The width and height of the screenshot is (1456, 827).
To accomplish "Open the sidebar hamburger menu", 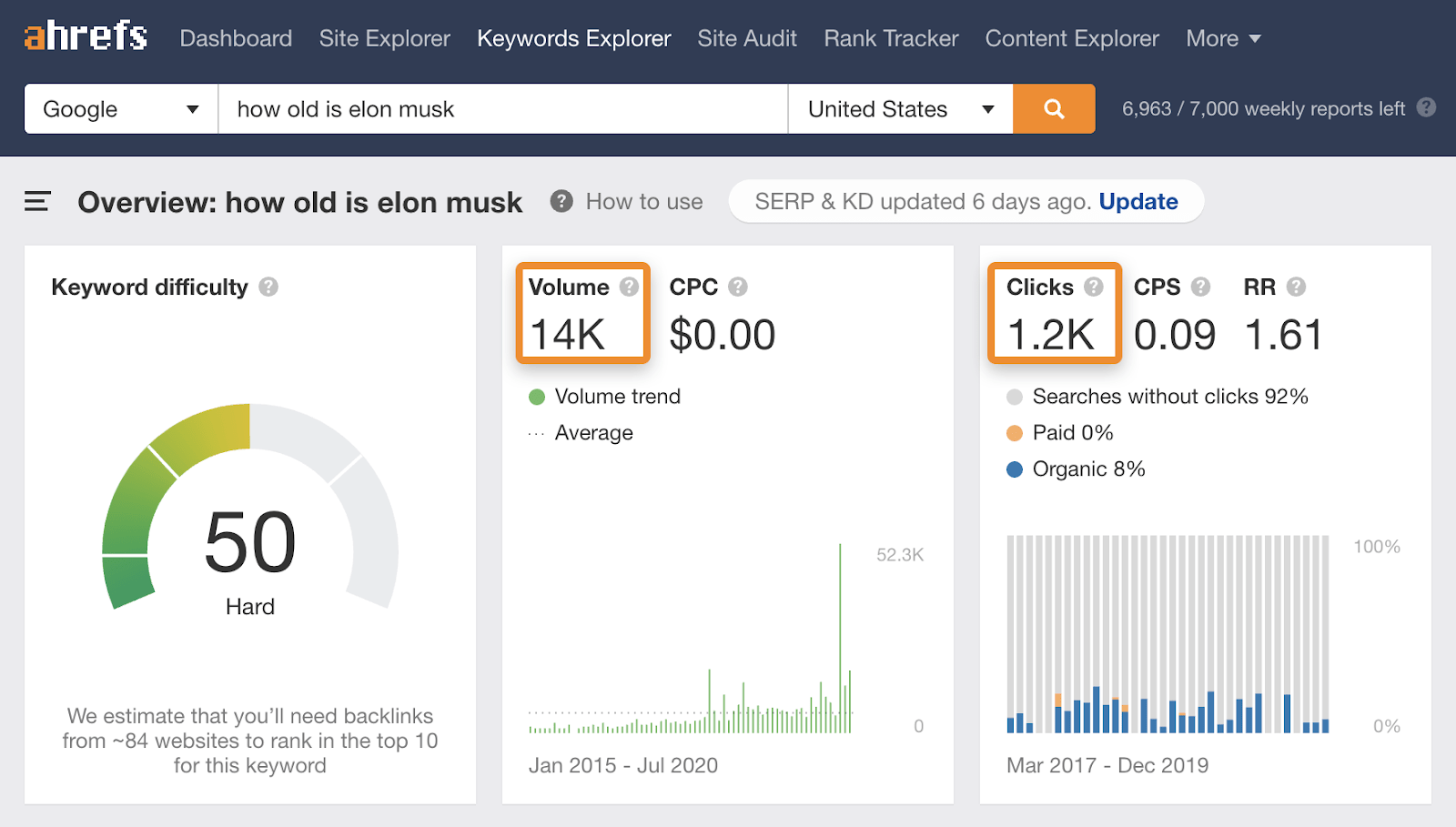I will (36, 202).
